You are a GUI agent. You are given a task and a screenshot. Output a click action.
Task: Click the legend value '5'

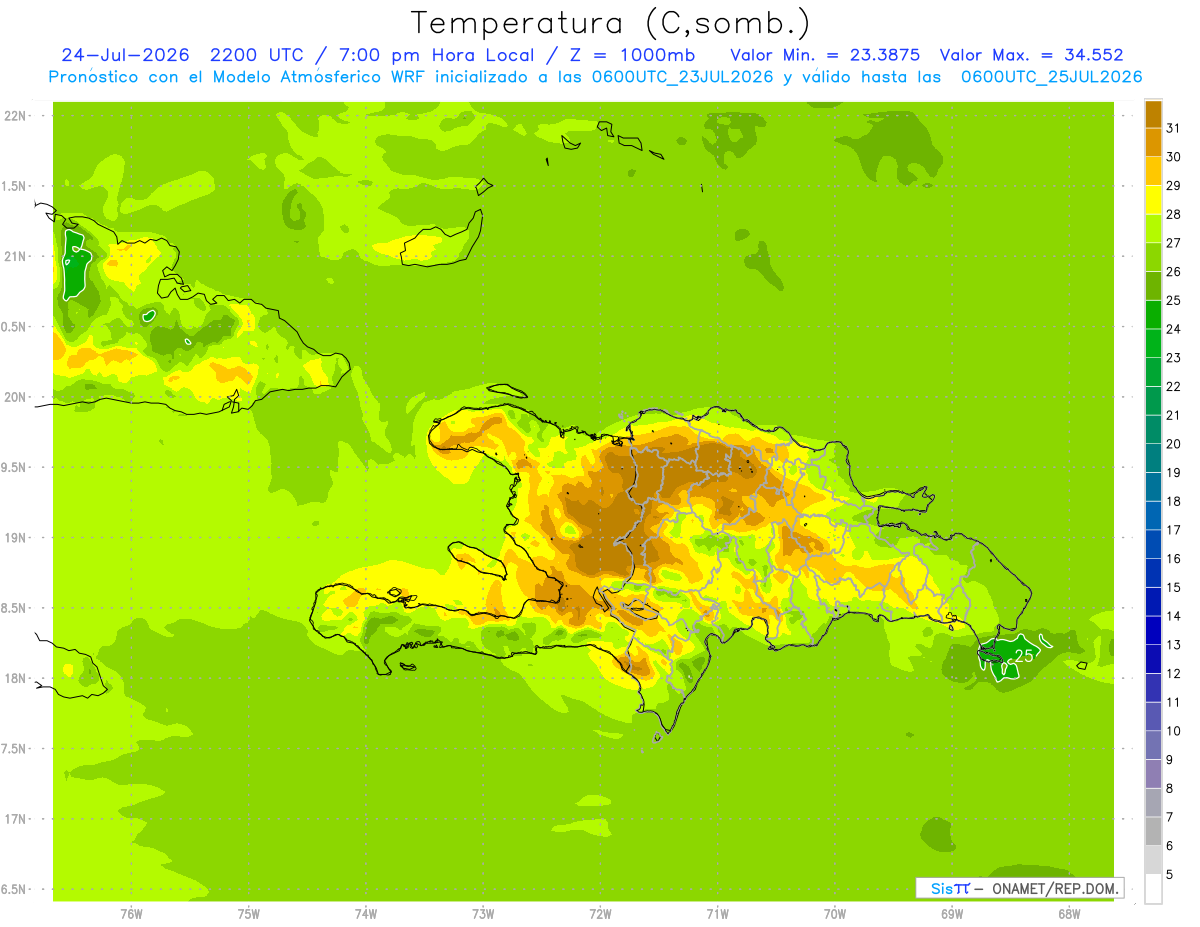point(1170,875)
